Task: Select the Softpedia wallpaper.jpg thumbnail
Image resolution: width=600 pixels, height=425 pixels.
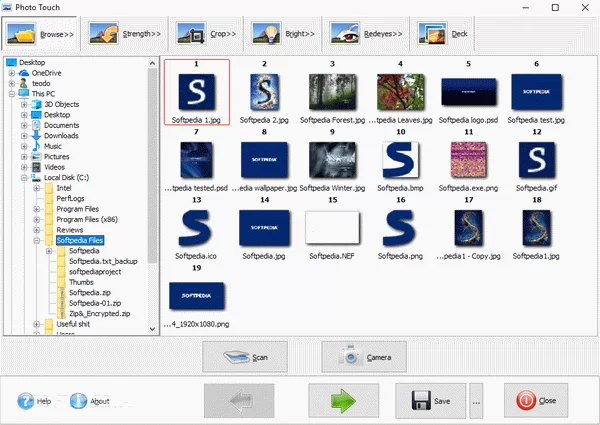Action: pos(264,160)
